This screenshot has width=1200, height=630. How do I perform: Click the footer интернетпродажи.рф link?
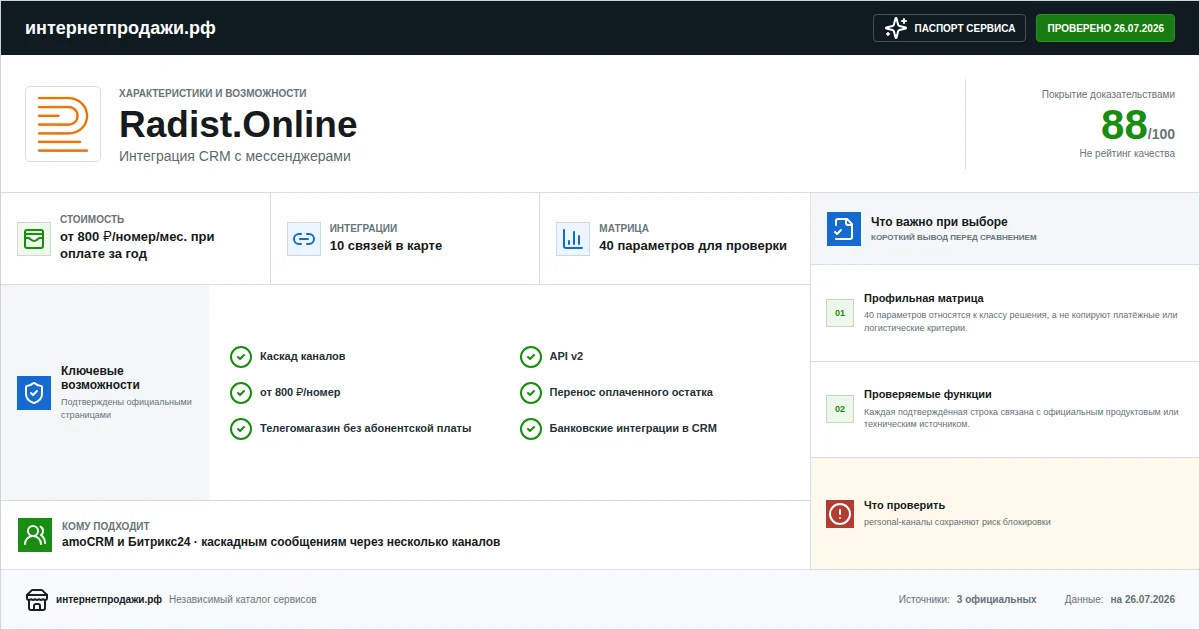109,600
